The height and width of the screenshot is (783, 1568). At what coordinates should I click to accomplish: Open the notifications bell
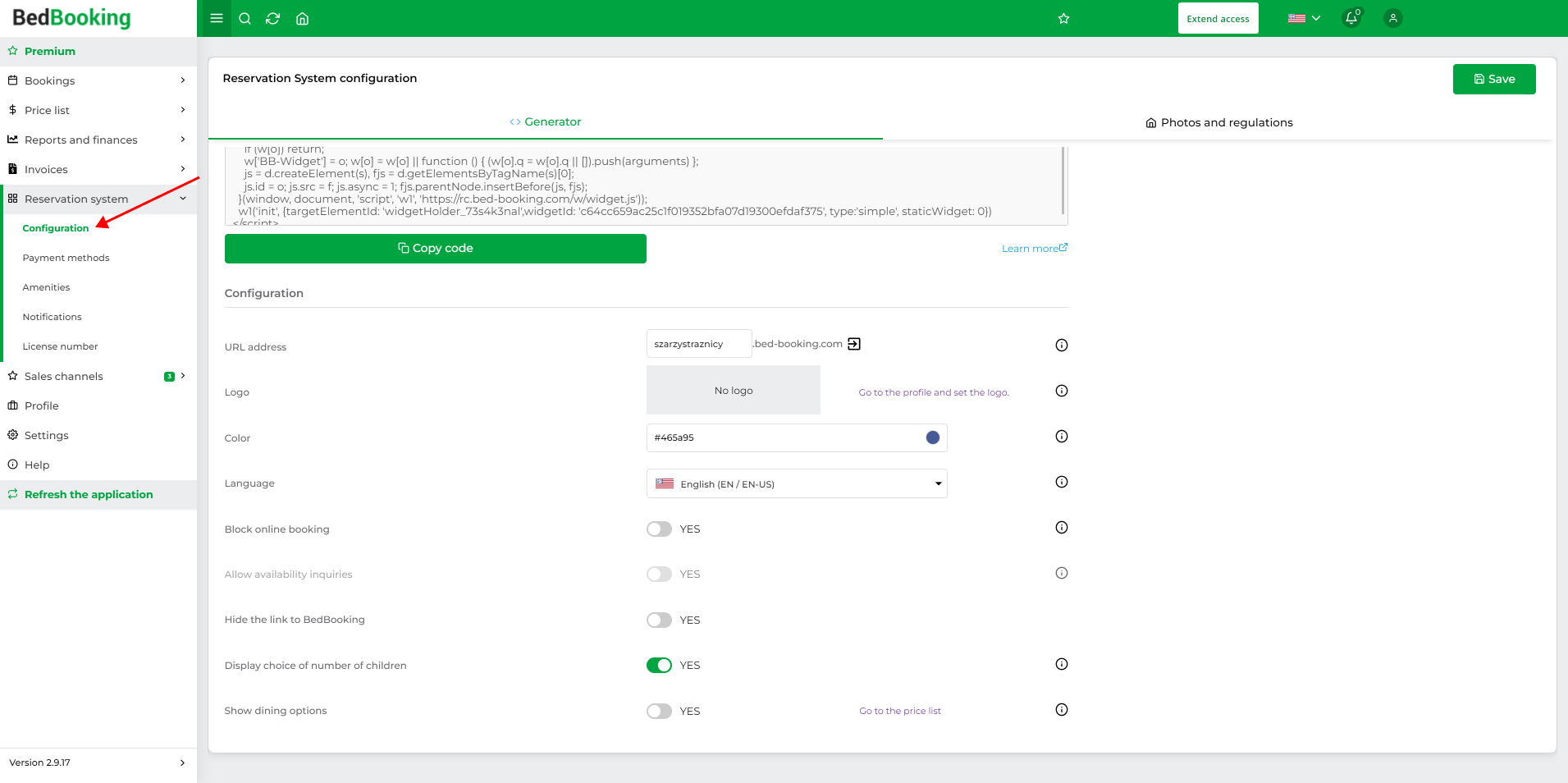click(x=1351, y=18)
